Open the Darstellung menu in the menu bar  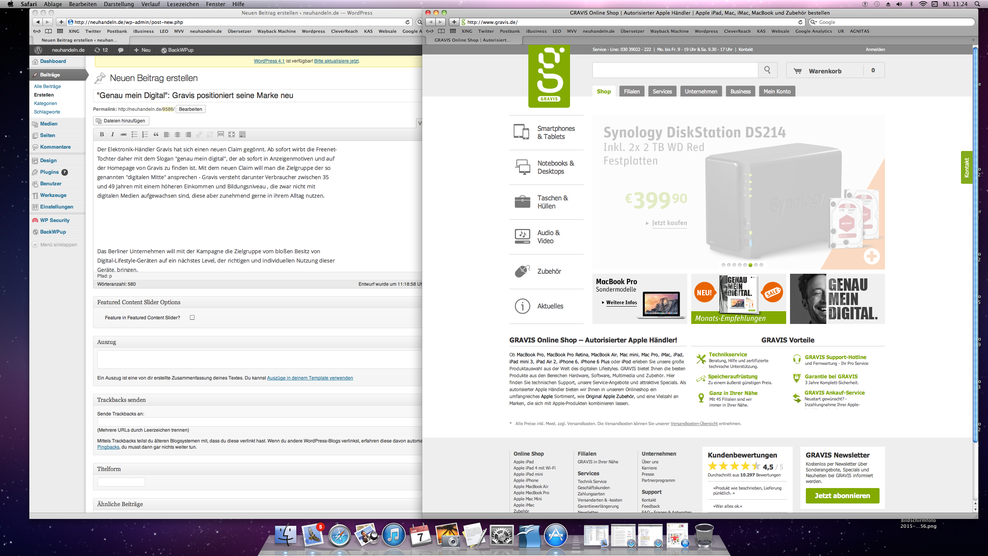coord(118,4)
